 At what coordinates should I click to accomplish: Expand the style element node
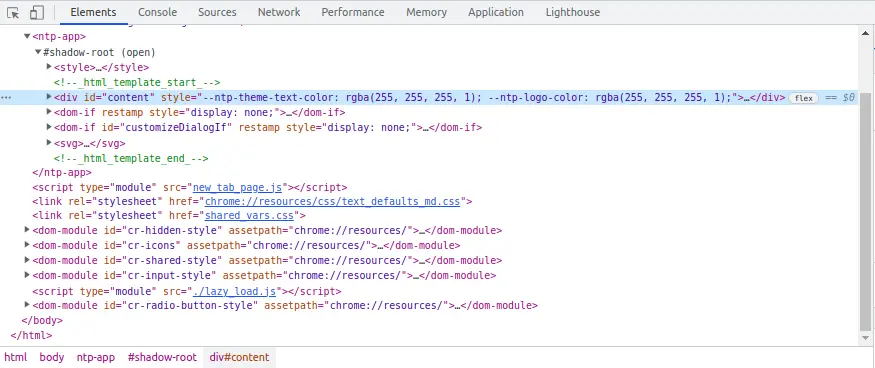(49, 67)
